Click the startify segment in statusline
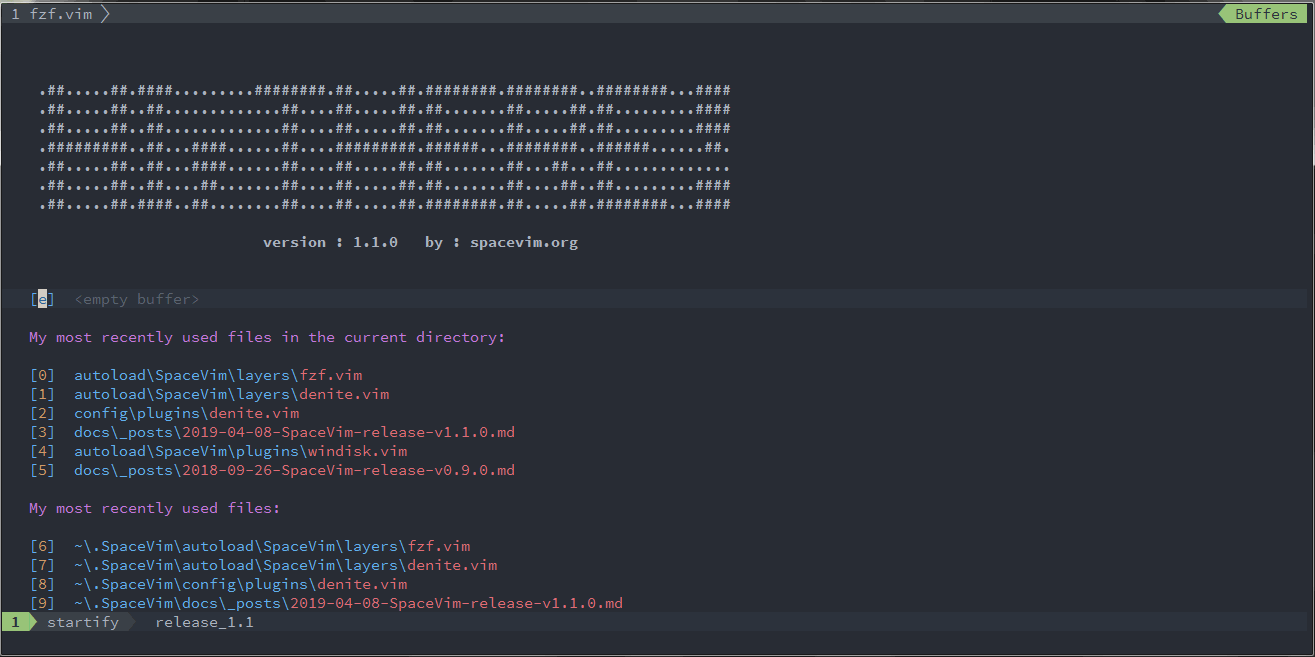The width and height of the screenshot is (1315, 657). 83,622
